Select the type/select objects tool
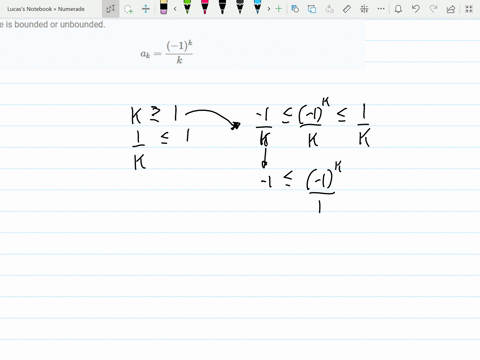This screenshot has height=360, width=480. (x=110, y=9)
